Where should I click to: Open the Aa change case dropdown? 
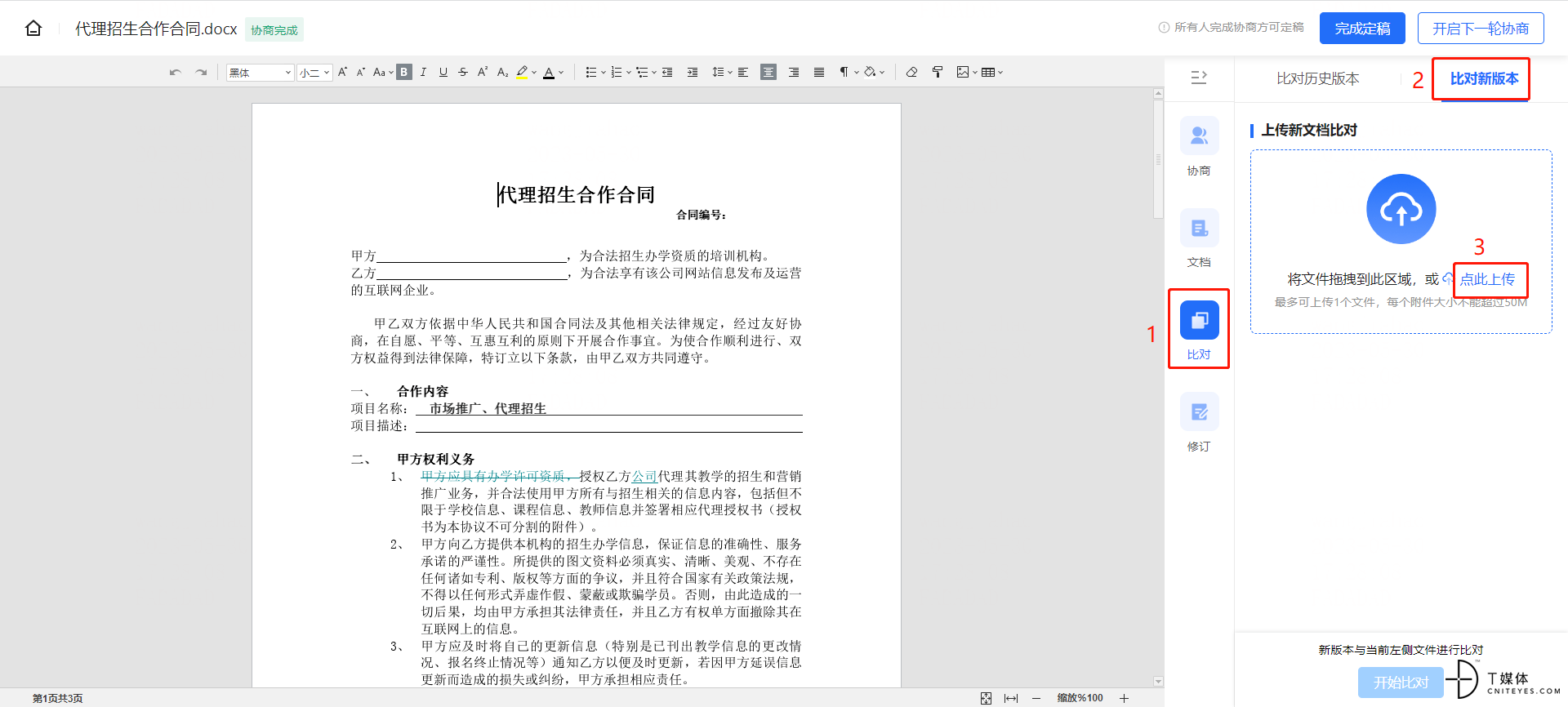coord(383,72)
